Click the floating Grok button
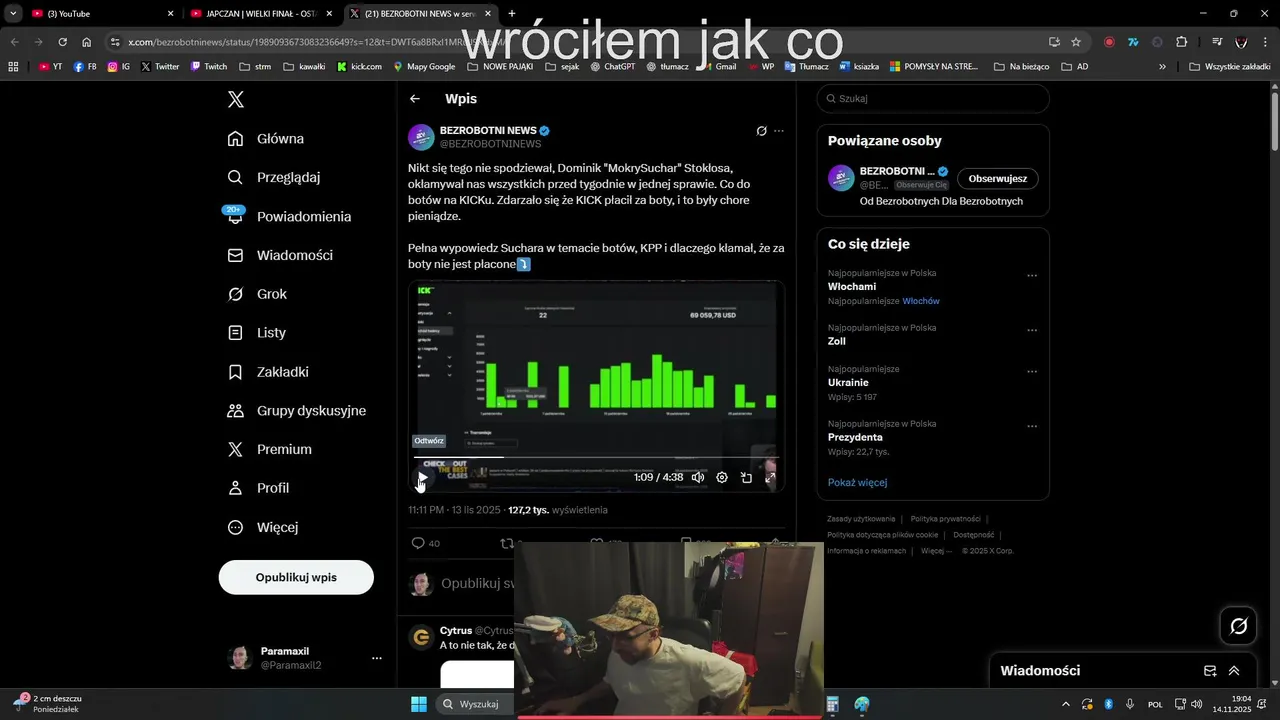Image resolution: width=1280 pixels, height=720 pixels. pos(1238,626)
